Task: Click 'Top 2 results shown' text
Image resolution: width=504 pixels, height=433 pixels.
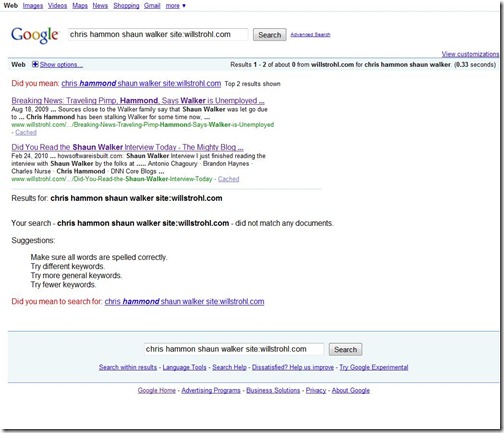Action: [252, 84]
